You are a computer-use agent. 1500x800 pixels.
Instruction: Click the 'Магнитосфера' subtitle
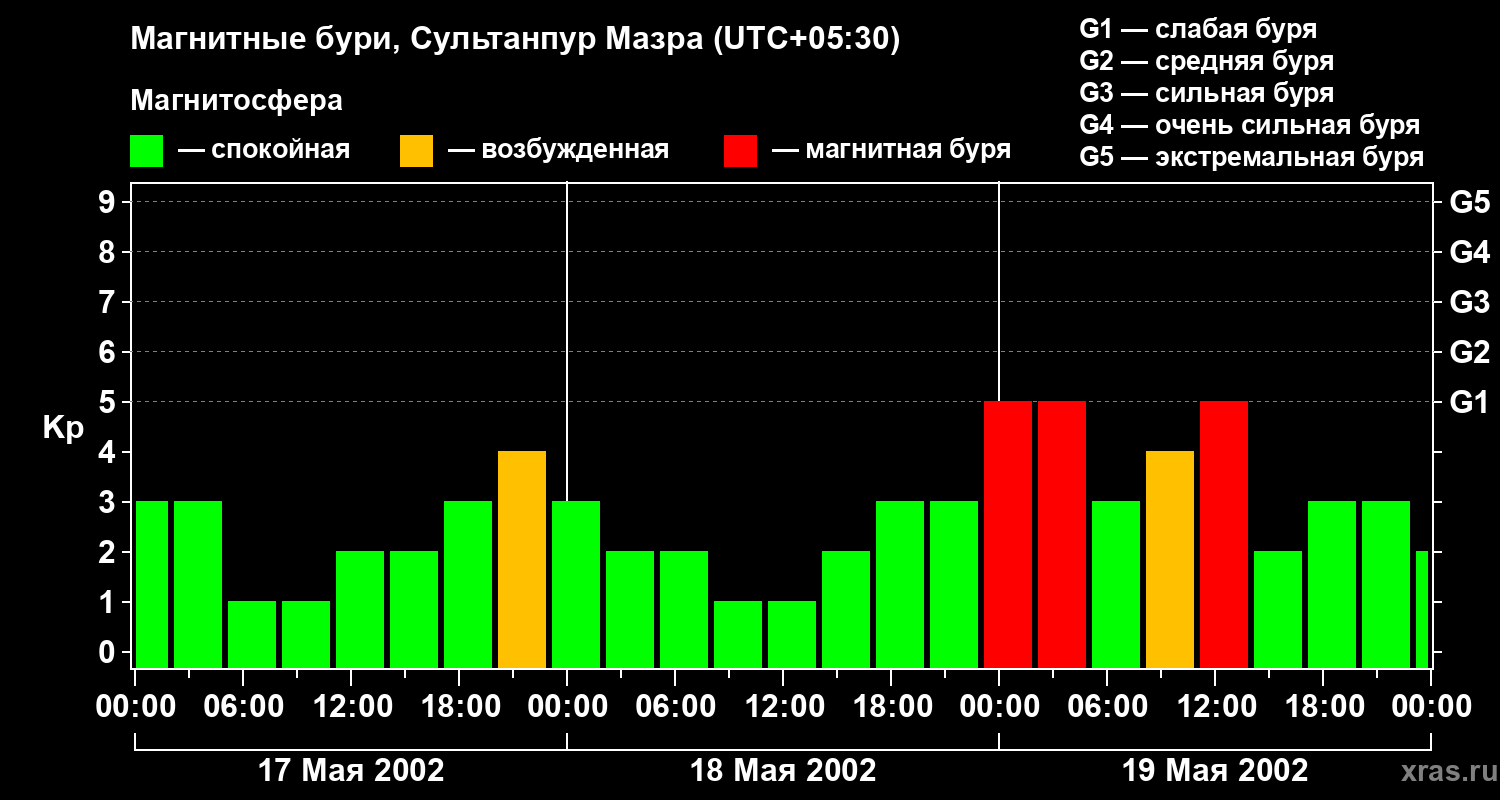[236, 101]
